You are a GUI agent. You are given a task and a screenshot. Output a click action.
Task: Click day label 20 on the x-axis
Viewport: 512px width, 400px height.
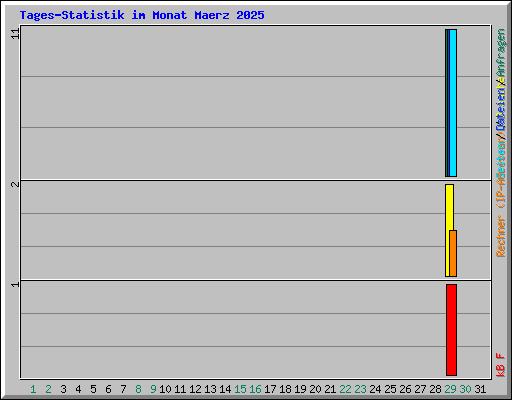click(x=315, y=389)
